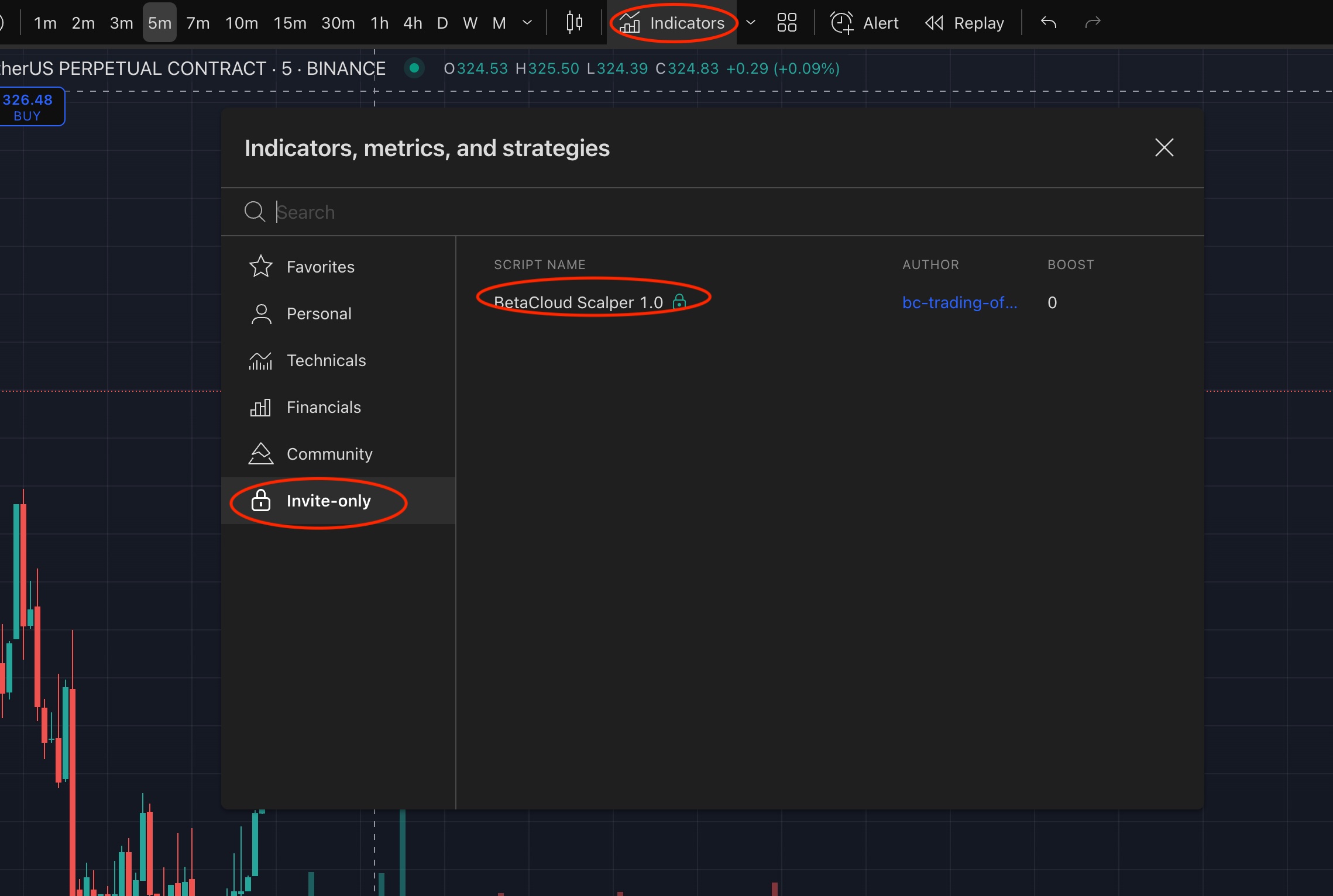Image resolution: width=1333 pixels, height=896 pixels.
Task: Select the M monthly timeframe
Action: [499, 23]
